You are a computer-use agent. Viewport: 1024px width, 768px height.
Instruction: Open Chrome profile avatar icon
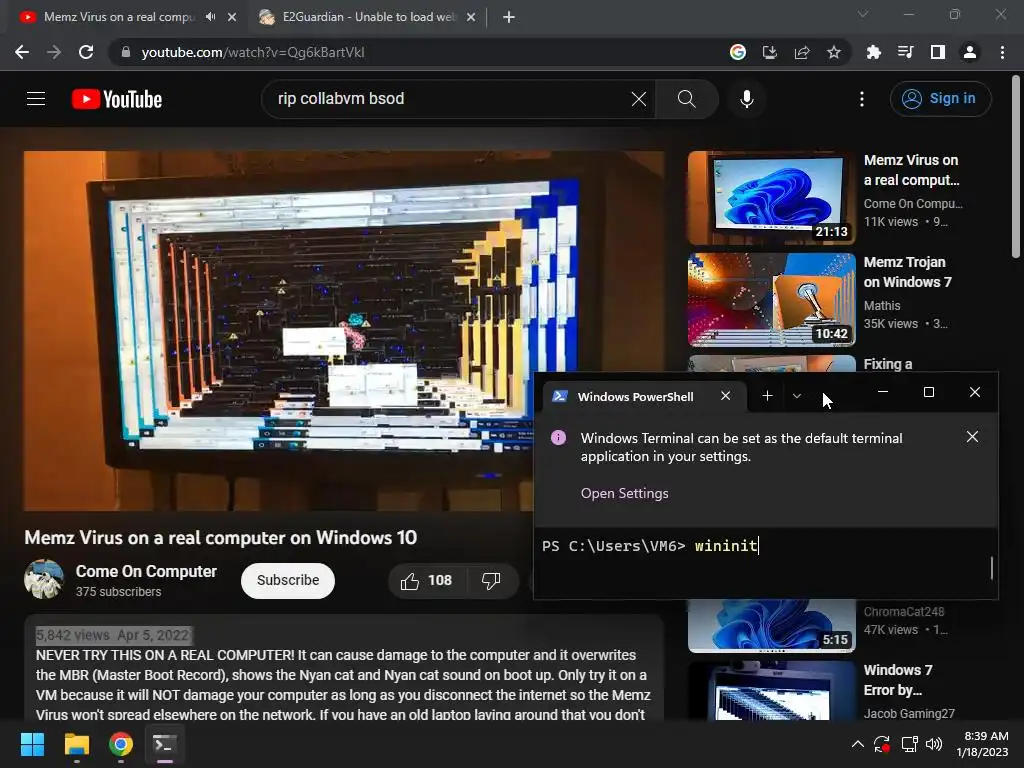pos(970,52)
